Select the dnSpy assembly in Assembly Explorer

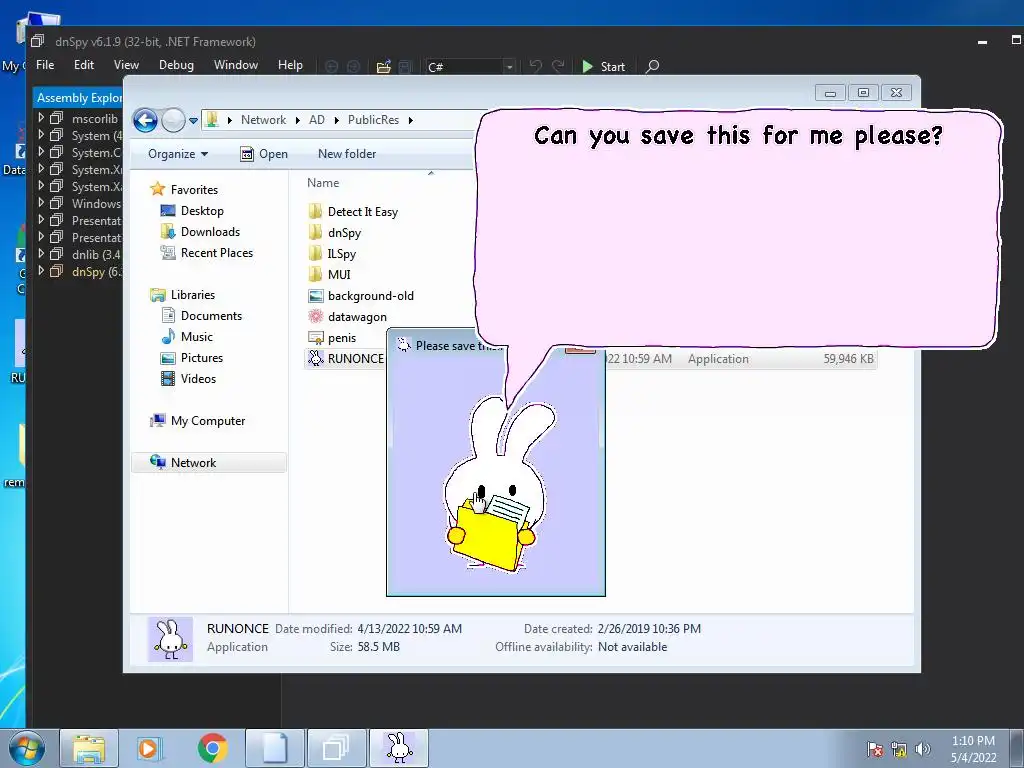(97, 272)
